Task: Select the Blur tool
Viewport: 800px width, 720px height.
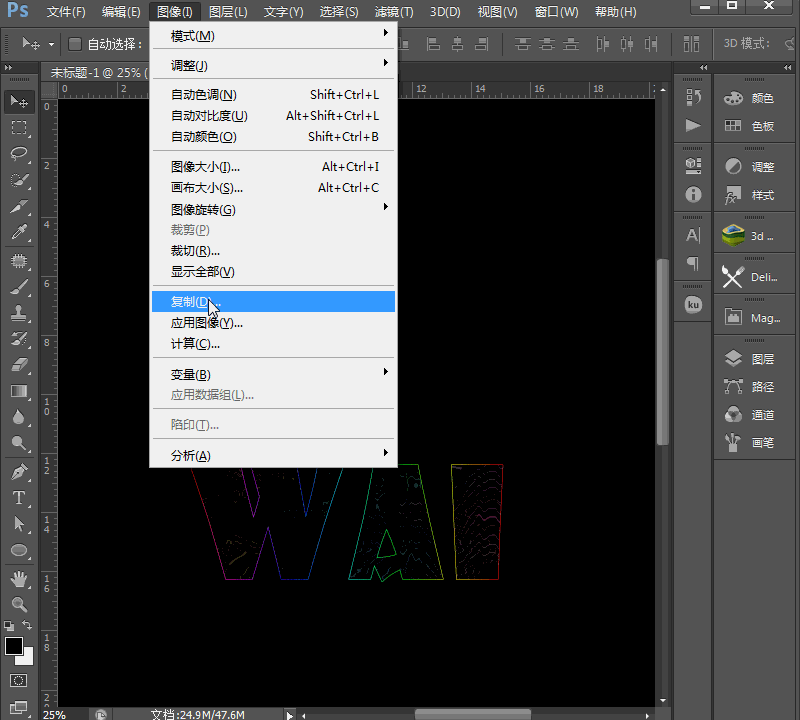Action: pyautogui.click(x=19, y=417)
